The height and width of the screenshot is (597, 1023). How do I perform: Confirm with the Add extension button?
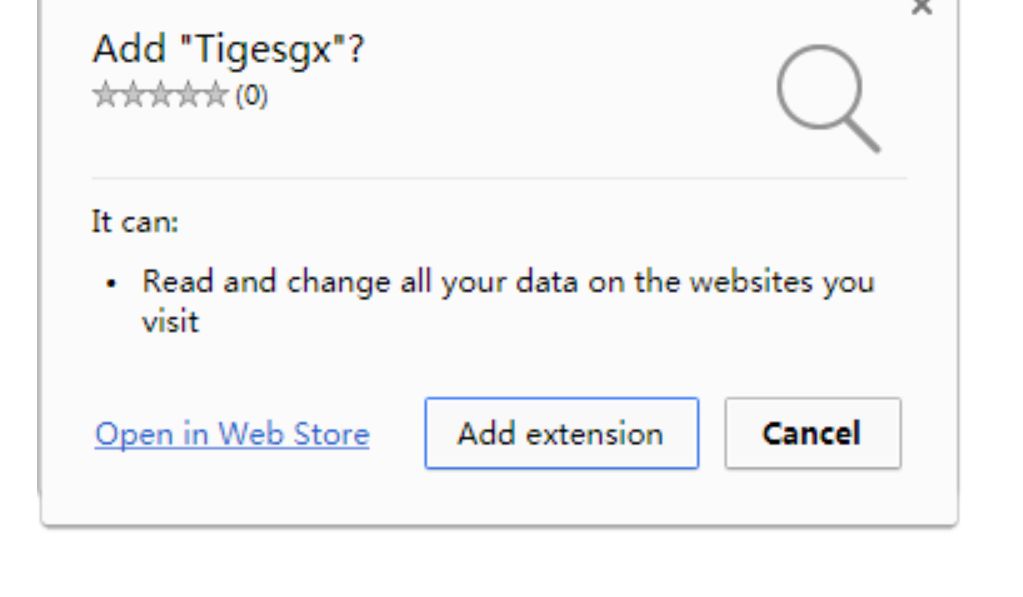tap(561, 434)
